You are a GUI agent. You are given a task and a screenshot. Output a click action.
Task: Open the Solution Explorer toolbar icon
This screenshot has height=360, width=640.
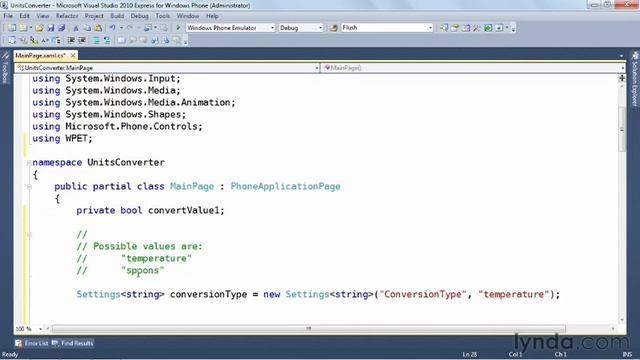click(444, 28)
